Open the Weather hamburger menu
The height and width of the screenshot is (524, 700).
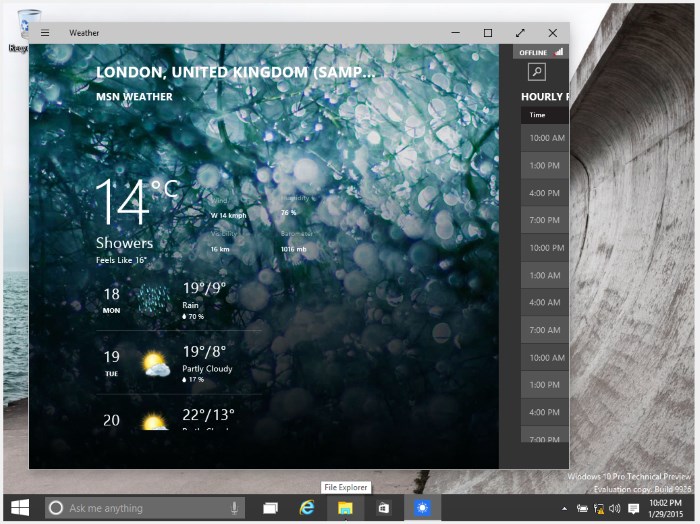pyautogui.click(x=45, y=33)
